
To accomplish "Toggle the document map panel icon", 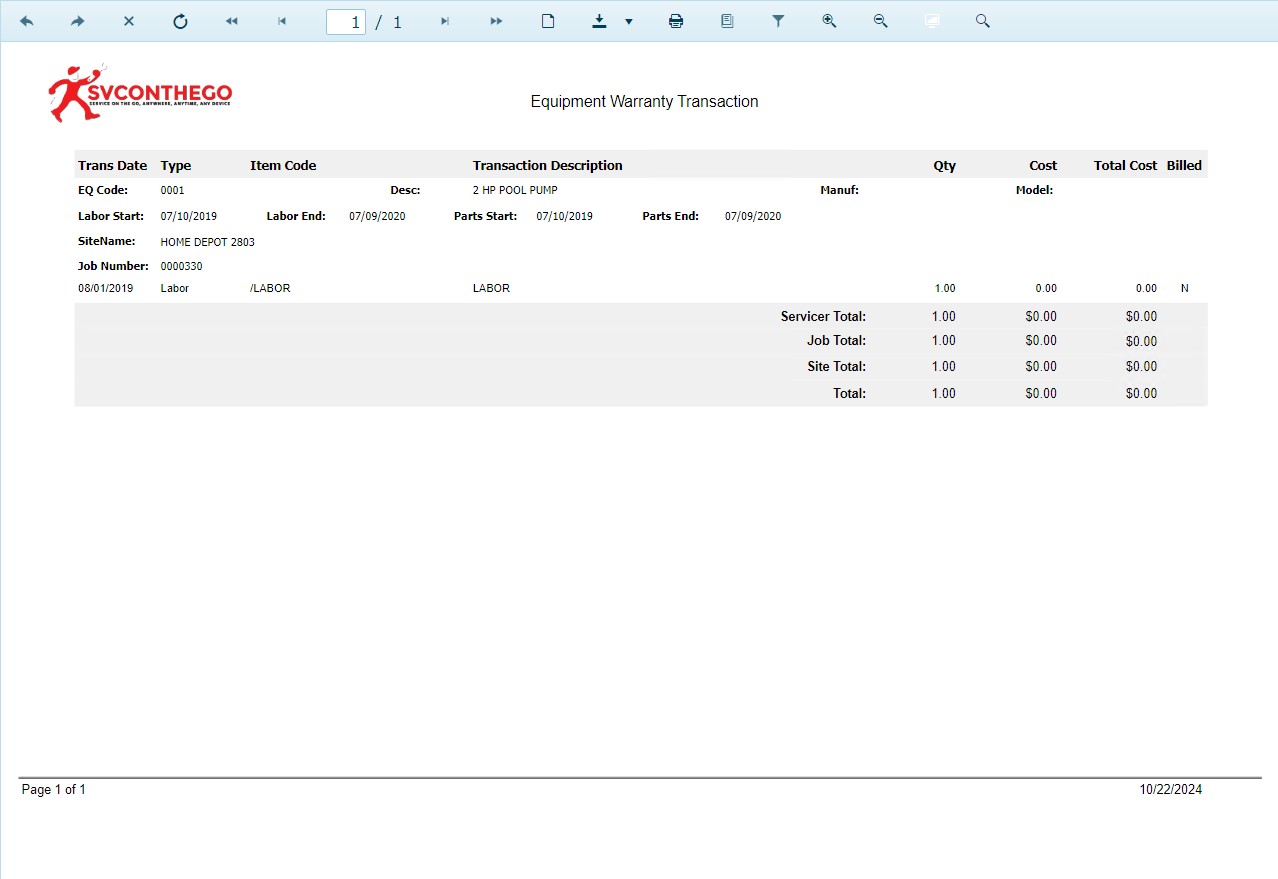I will coord(727,21).
